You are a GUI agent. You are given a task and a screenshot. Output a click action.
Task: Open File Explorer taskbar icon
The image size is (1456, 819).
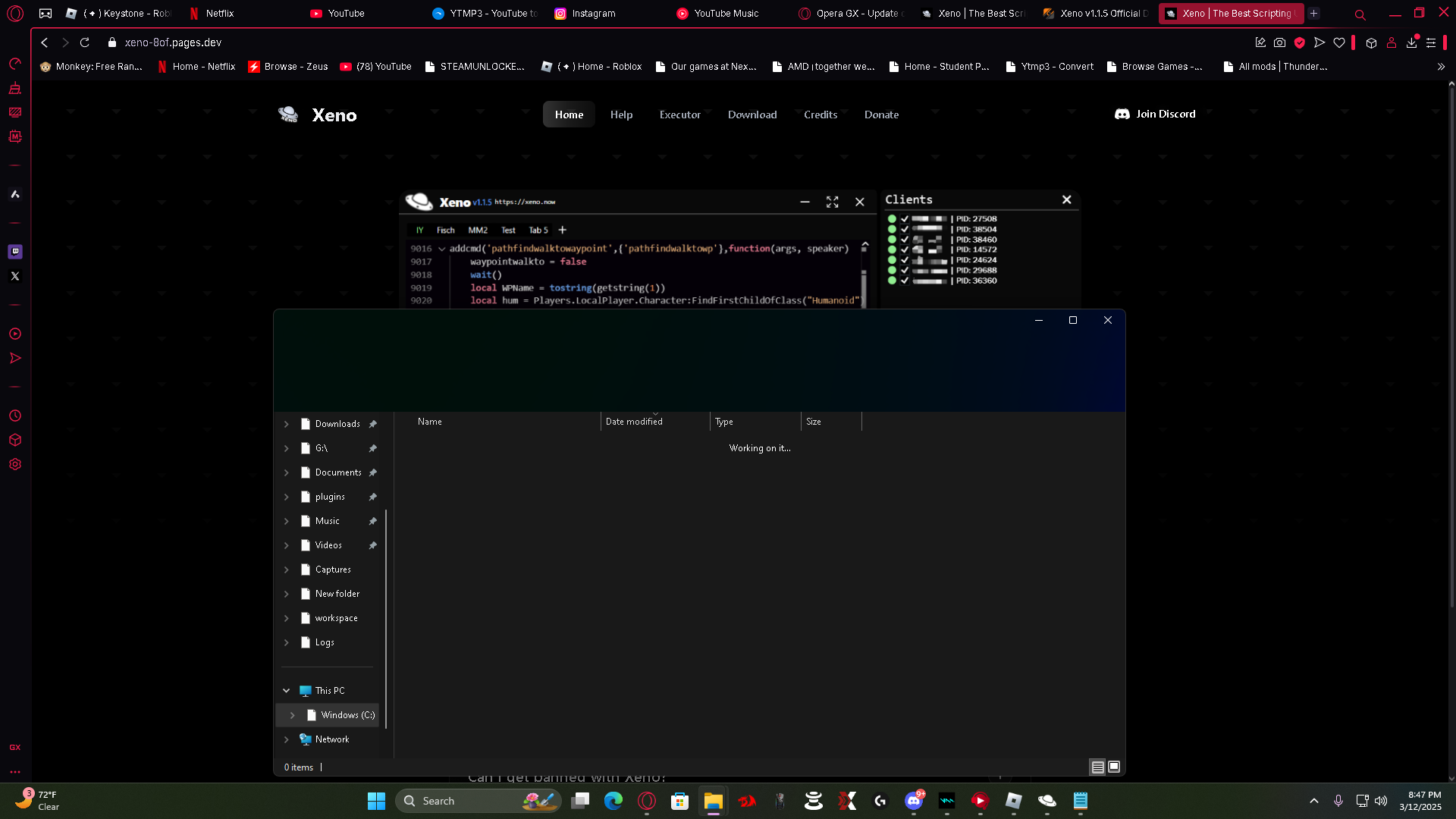[714, 801]
